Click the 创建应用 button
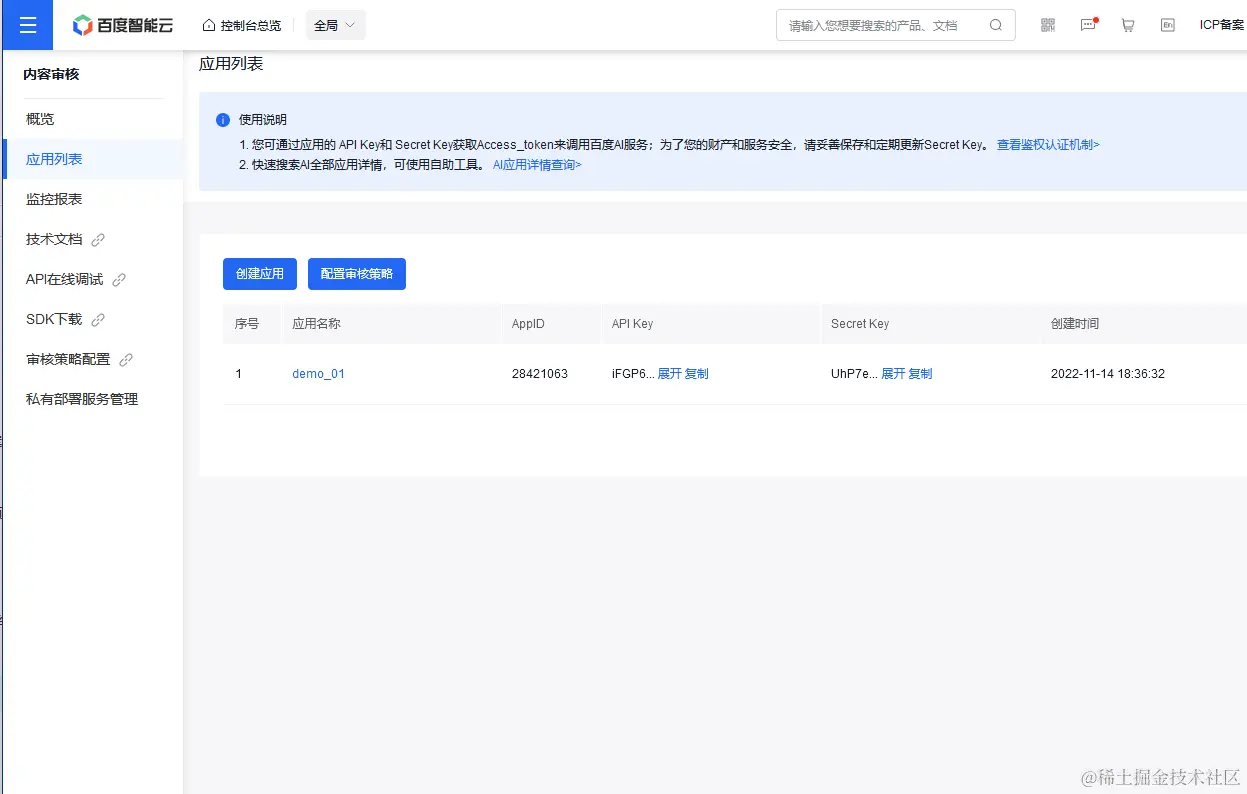 260,274
